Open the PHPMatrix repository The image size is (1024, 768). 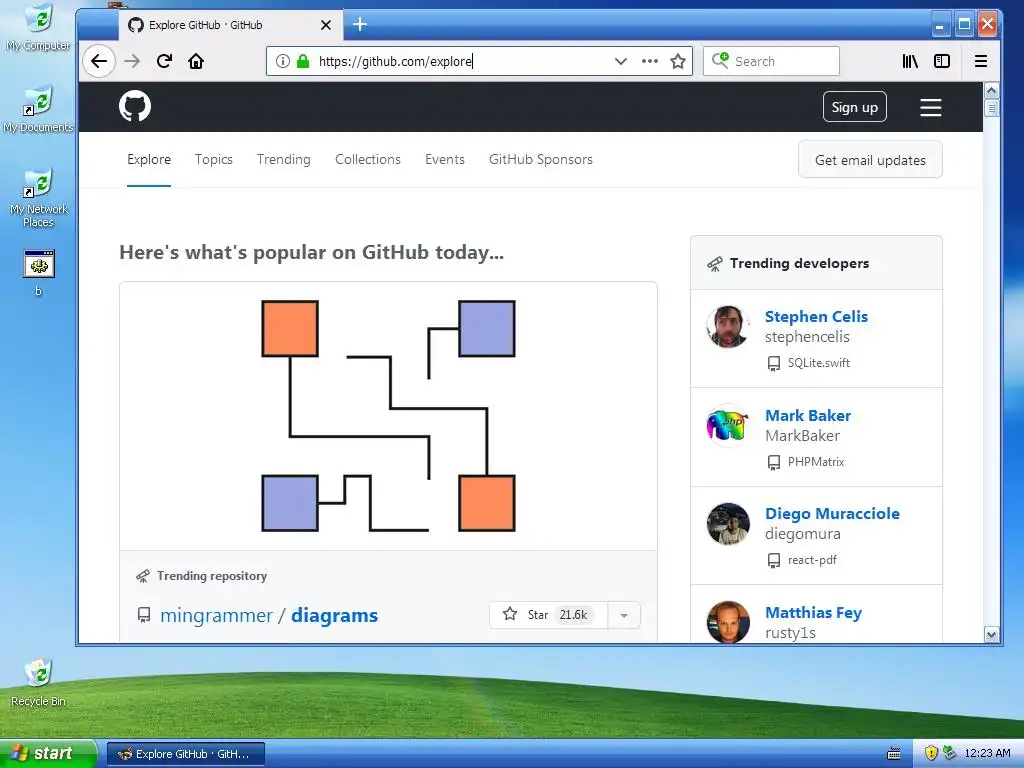816,462
